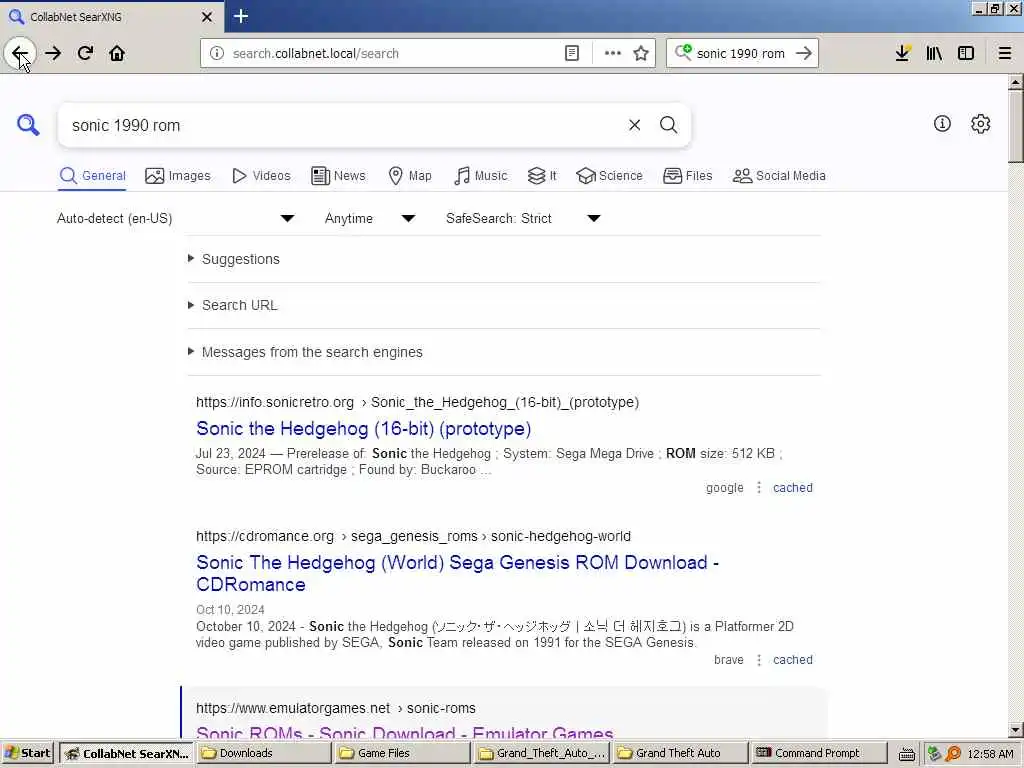Open Sonic the Hedgehog (16-bit) (prototype) result
Screen dimensions: 1024x768
364,428
